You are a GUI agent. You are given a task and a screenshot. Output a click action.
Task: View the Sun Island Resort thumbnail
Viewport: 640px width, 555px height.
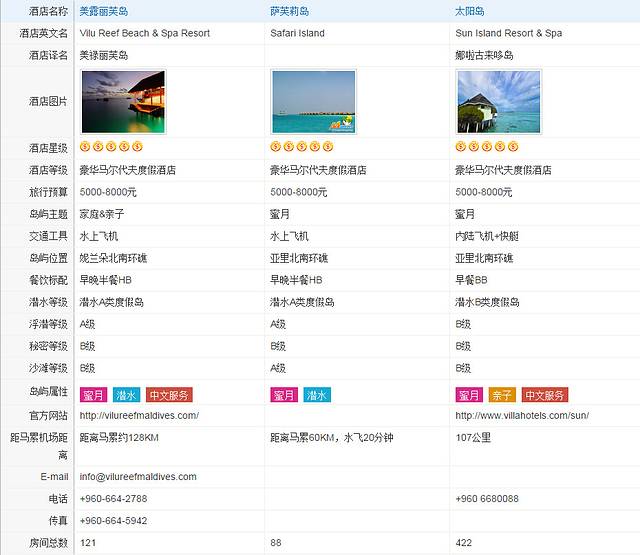pyautogui.click(x=498, y=101)
